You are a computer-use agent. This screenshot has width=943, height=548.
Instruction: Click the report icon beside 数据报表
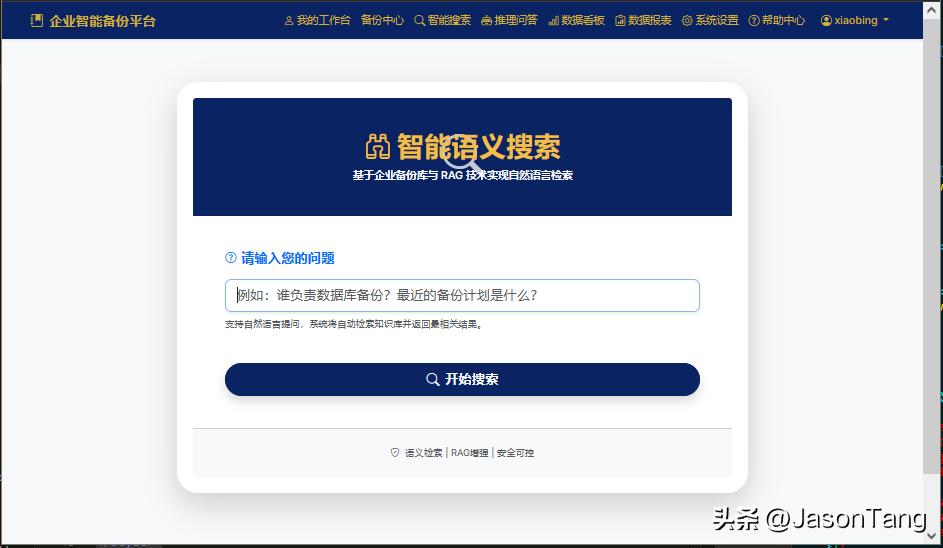click(620, 20)
